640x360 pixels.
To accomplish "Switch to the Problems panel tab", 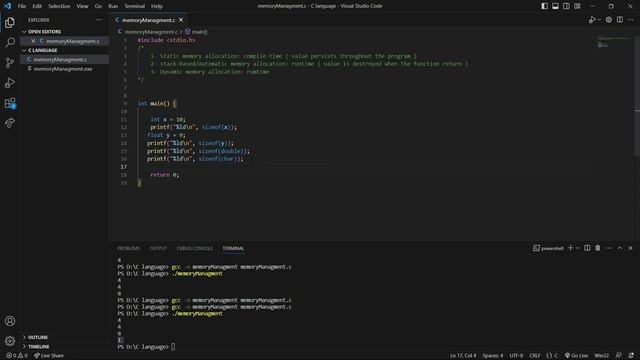I will [x=129, y=248].
